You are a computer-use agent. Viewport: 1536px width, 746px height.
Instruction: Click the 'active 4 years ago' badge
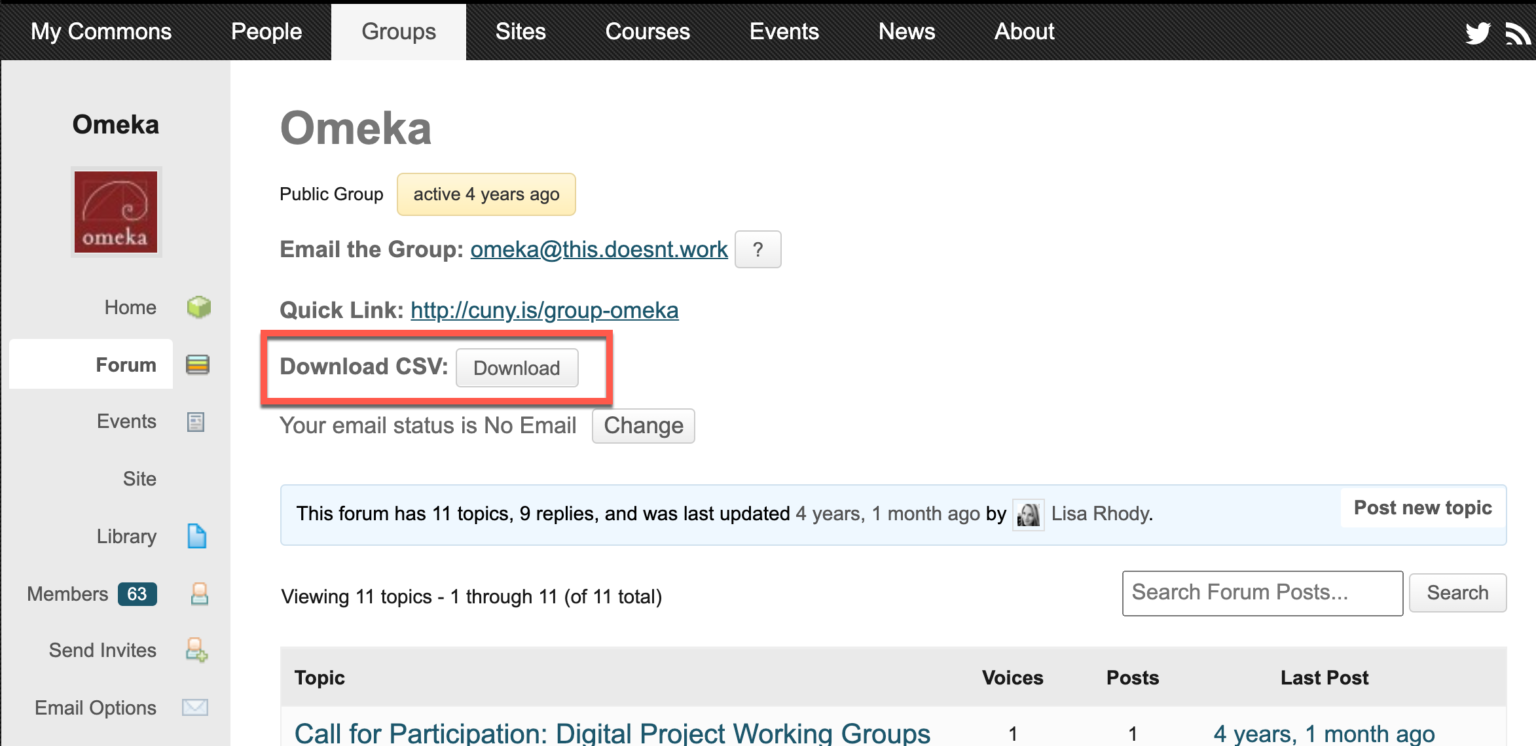[x=486, y=194]
